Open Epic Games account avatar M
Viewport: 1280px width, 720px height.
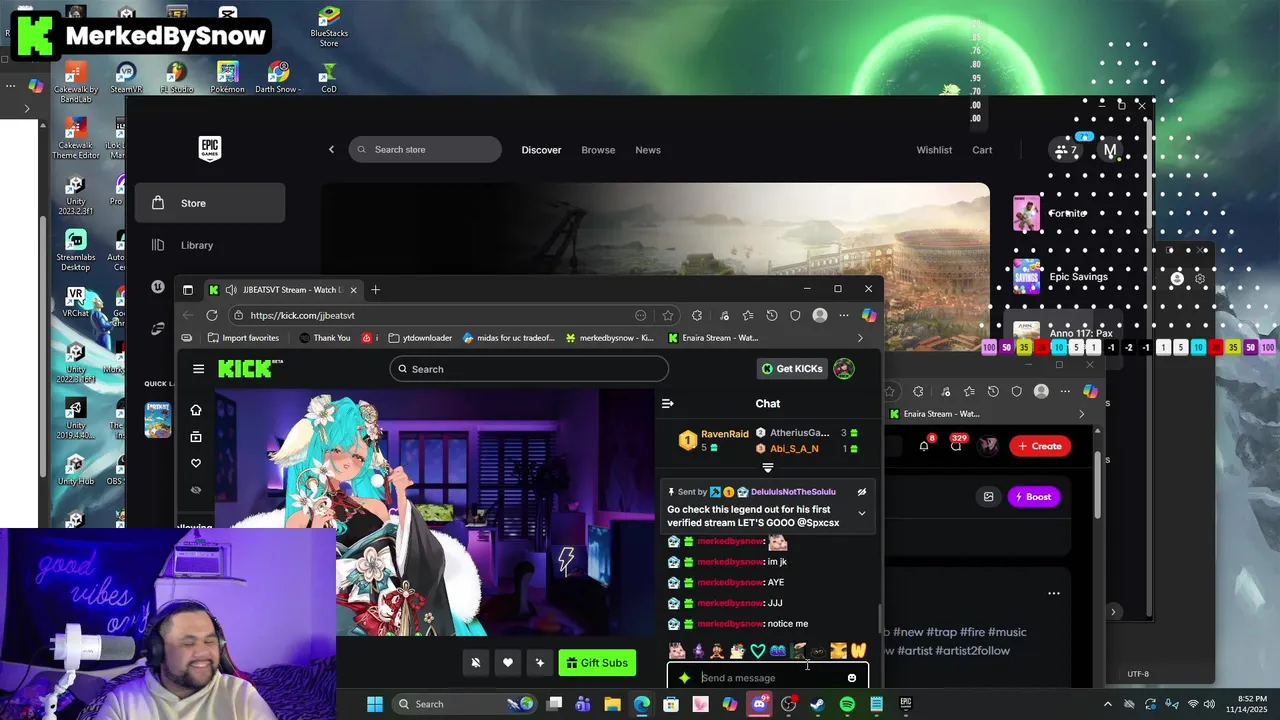point(1110,151)
